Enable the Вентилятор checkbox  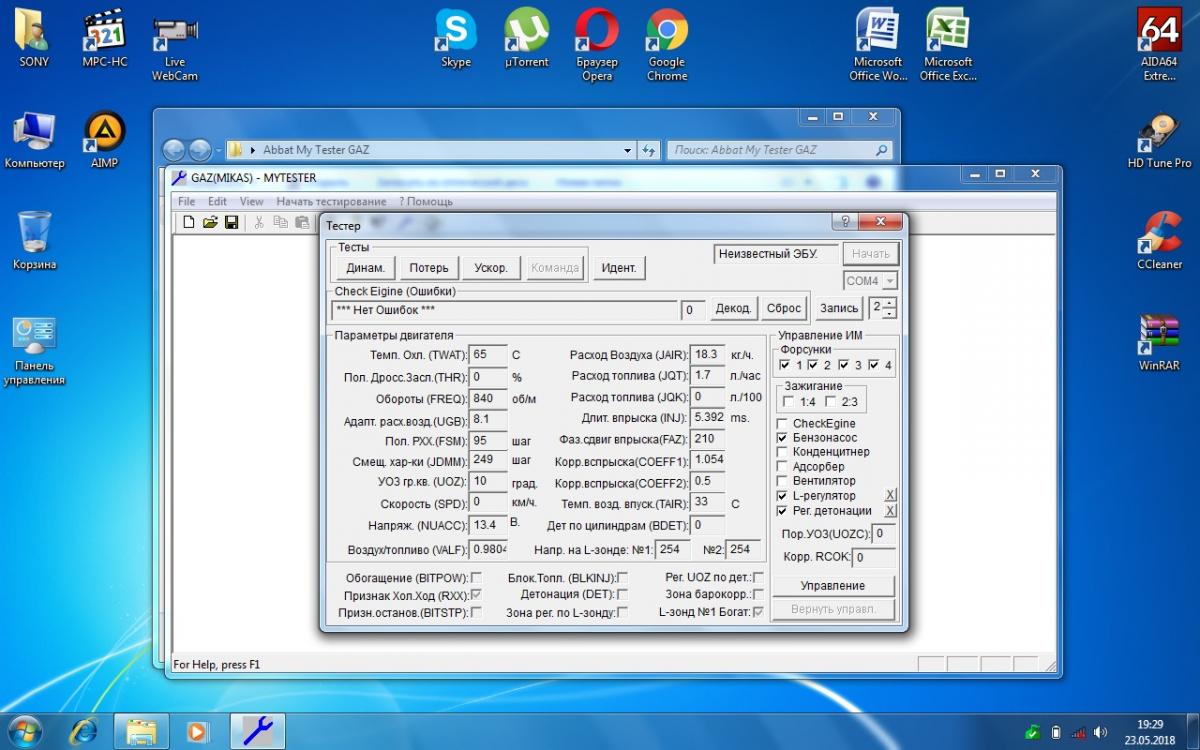(783, 481)
